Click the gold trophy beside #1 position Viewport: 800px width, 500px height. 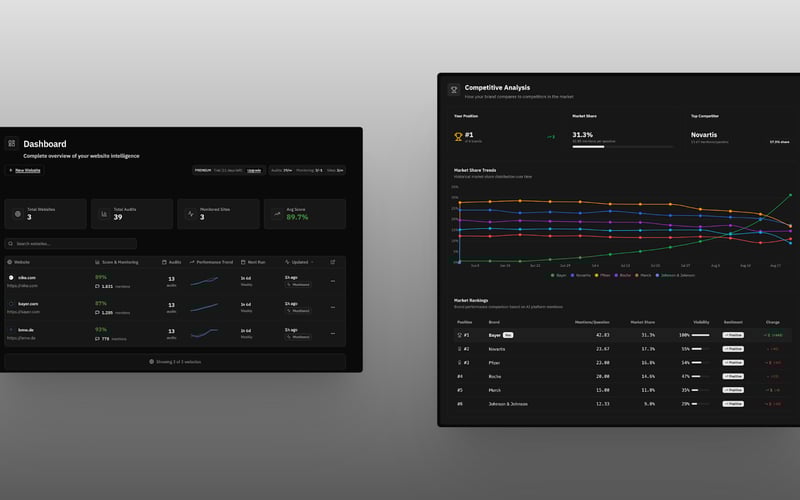(458, 137)
